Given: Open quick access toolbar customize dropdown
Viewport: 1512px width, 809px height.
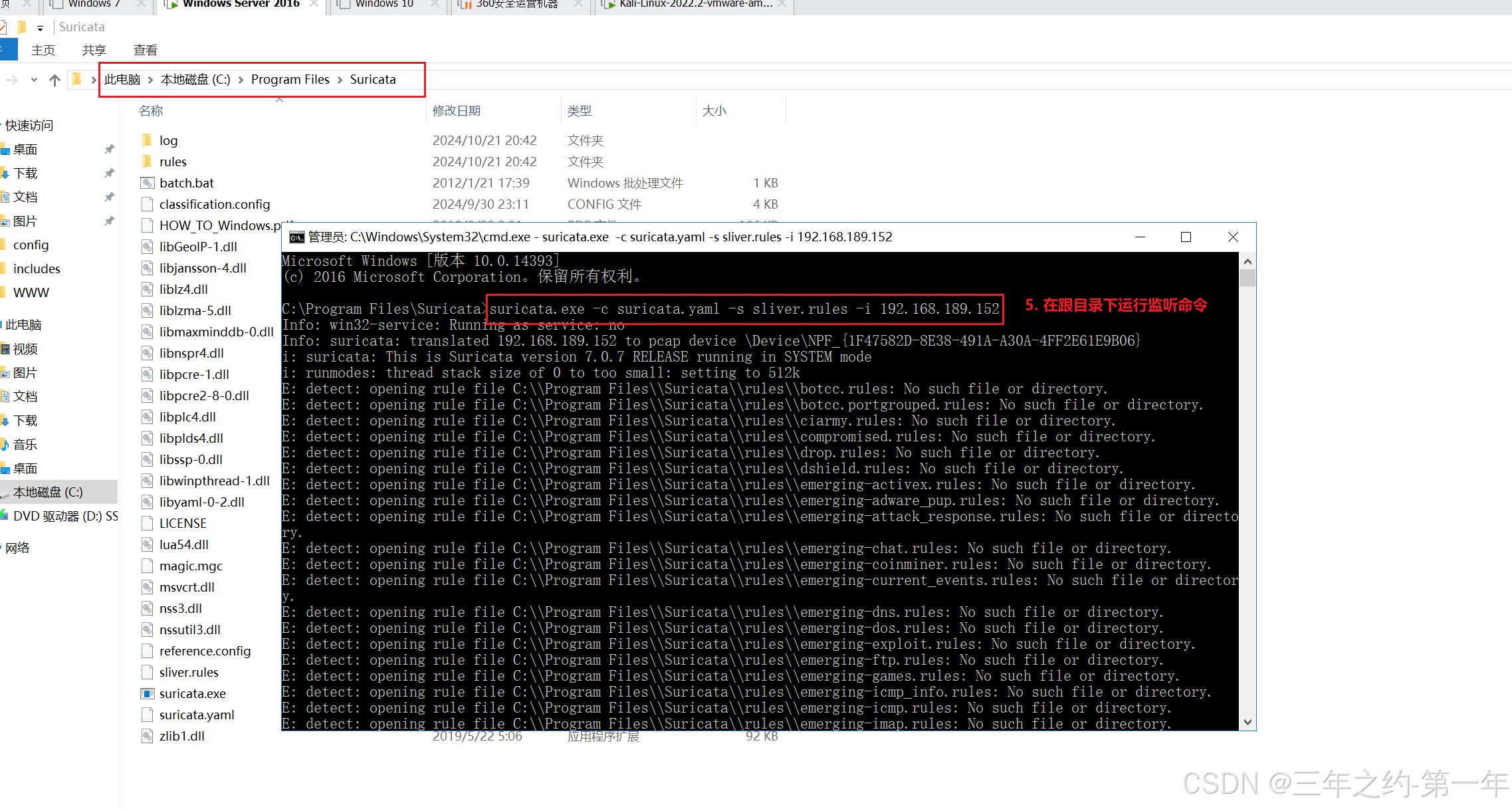Looking at the screenshot, I should click(x=41, y=28).
